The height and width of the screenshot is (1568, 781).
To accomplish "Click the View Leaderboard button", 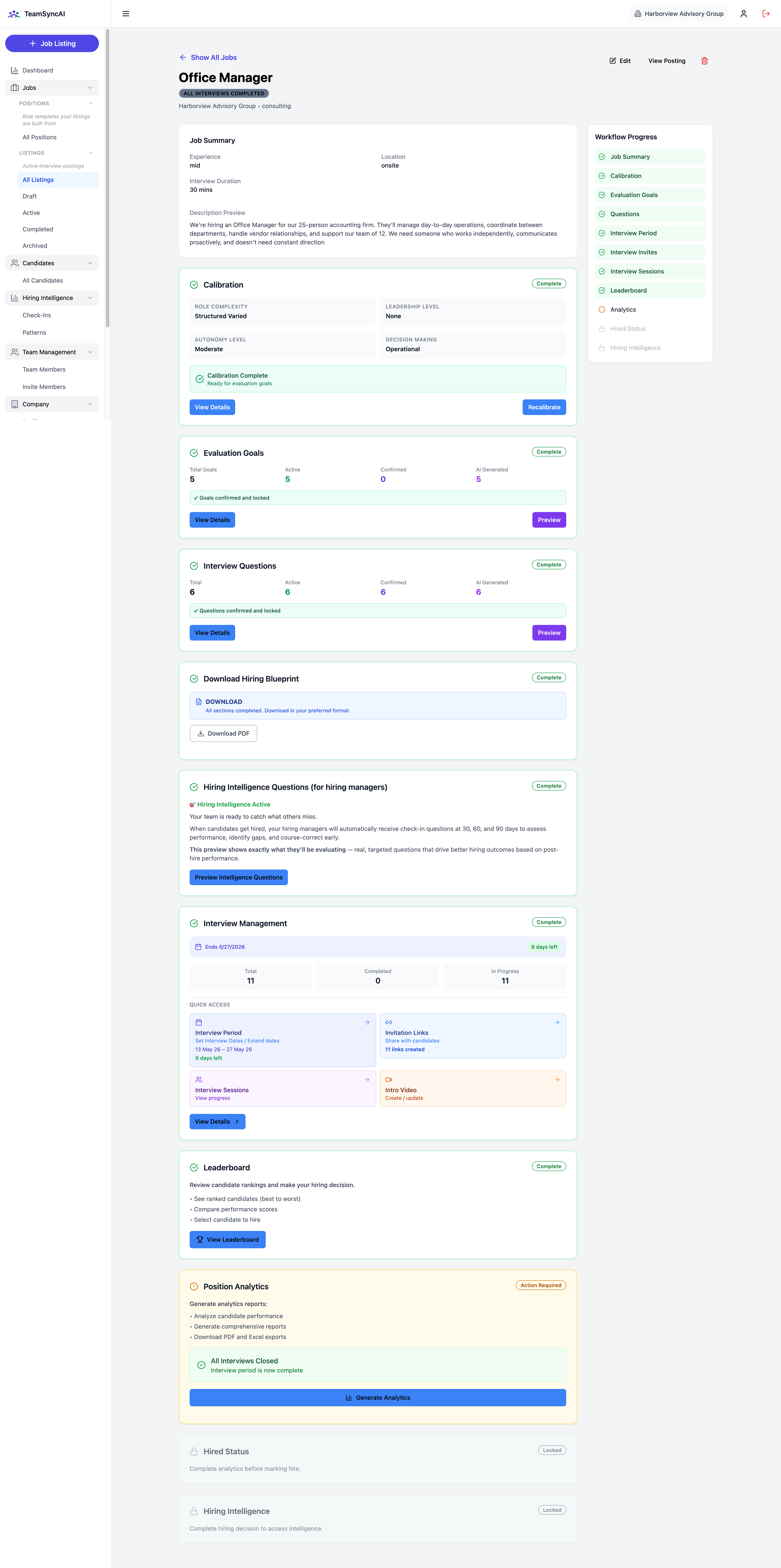I will point(228,1239).
